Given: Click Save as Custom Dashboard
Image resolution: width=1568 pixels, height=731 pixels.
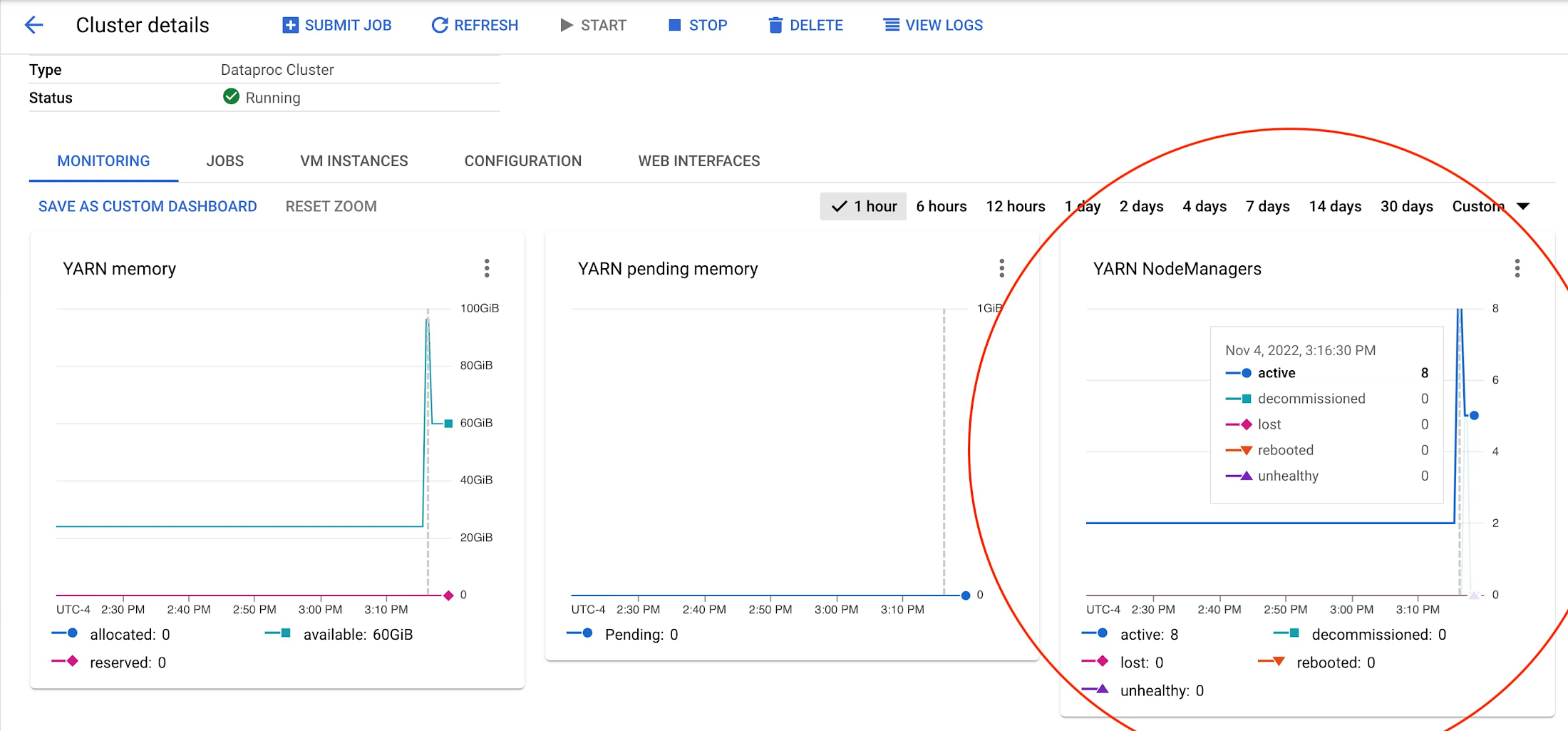Looking at the screenshot, I should click(x=148, y=206).
